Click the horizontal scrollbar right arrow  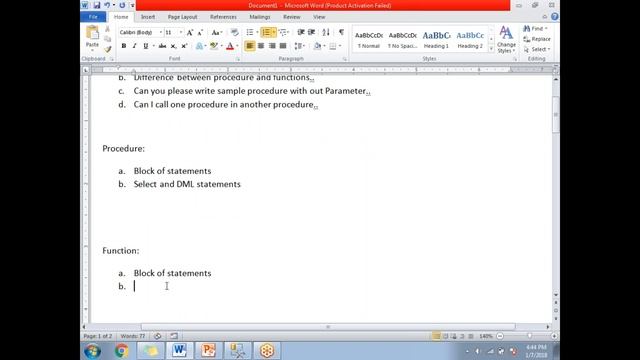tap(548, 327)
